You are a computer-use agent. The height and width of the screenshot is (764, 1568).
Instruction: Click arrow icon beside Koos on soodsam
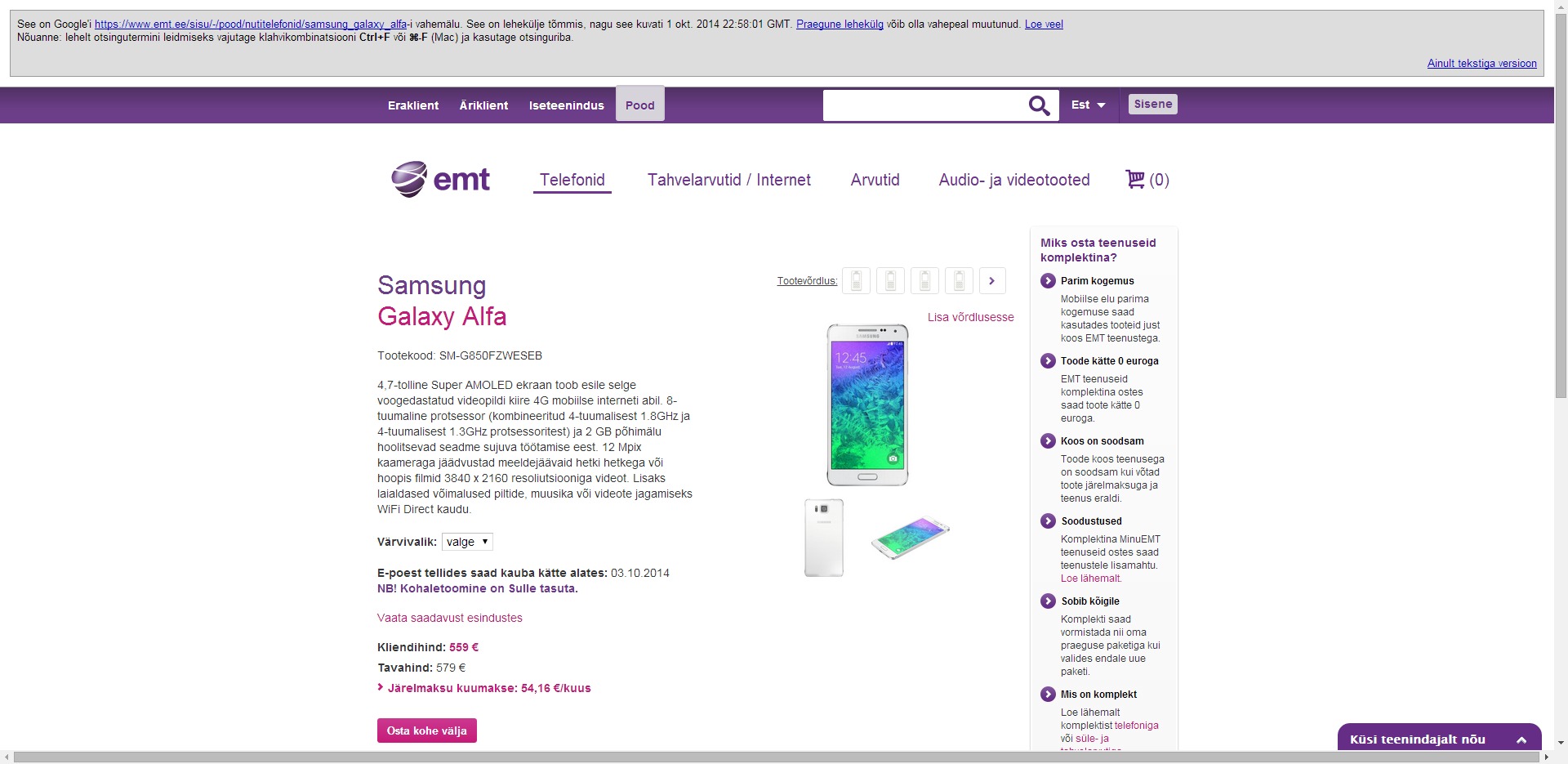1048,441
